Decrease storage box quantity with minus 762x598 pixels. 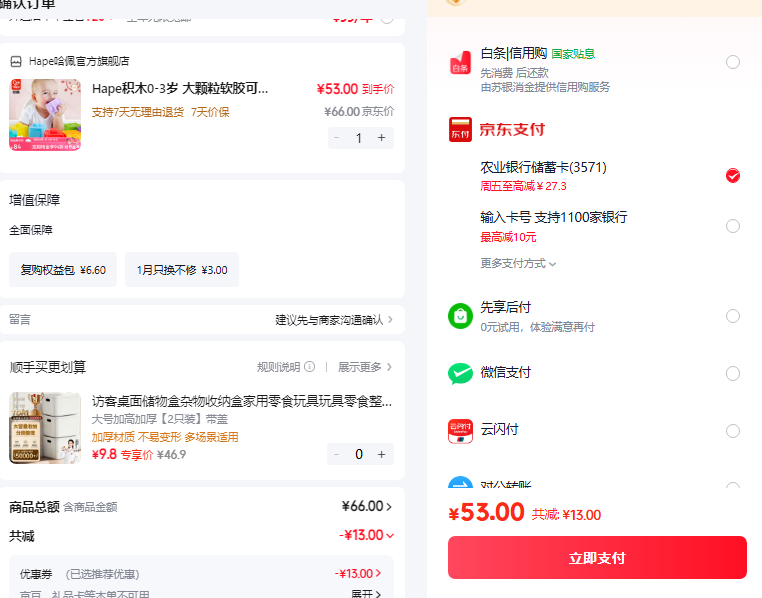tap(336, 454)
